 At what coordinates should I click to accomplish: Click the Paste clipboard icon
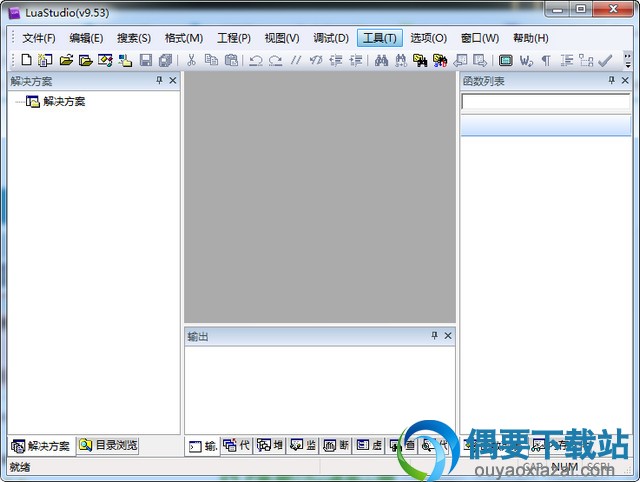(x=231, y=60)
